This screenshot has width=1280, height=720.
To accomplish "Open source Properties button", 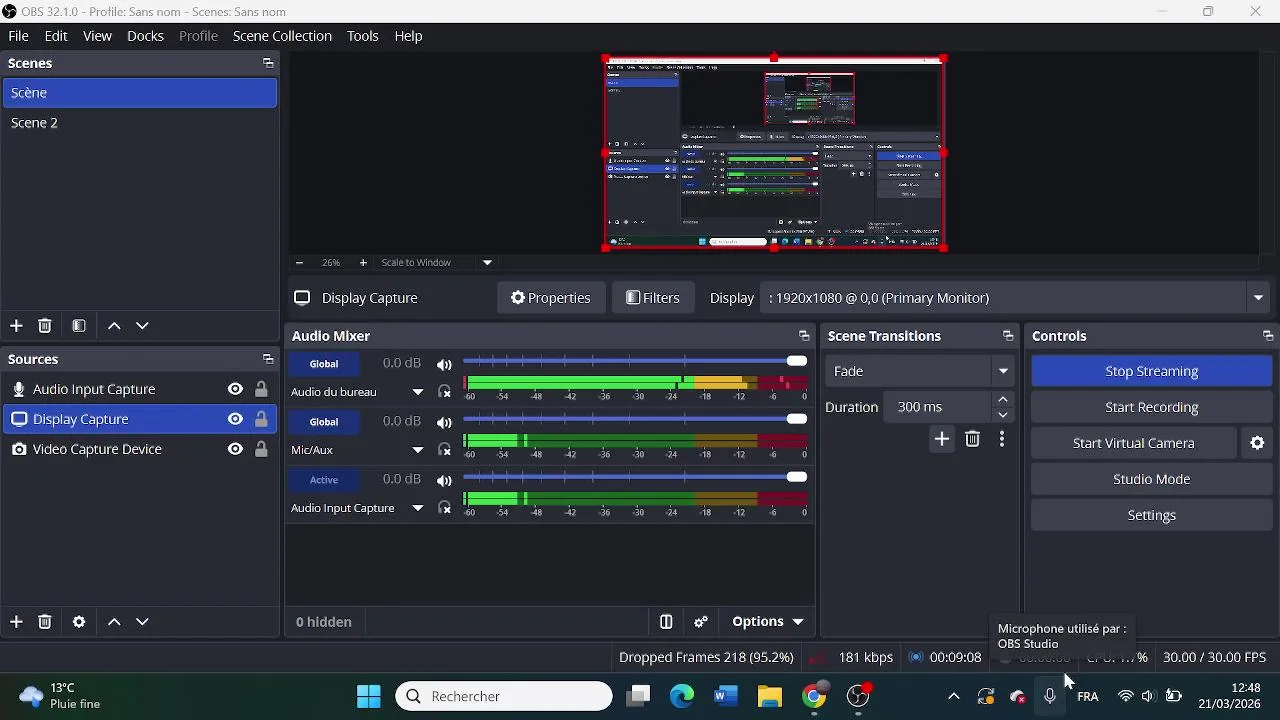I will (550, 298).
